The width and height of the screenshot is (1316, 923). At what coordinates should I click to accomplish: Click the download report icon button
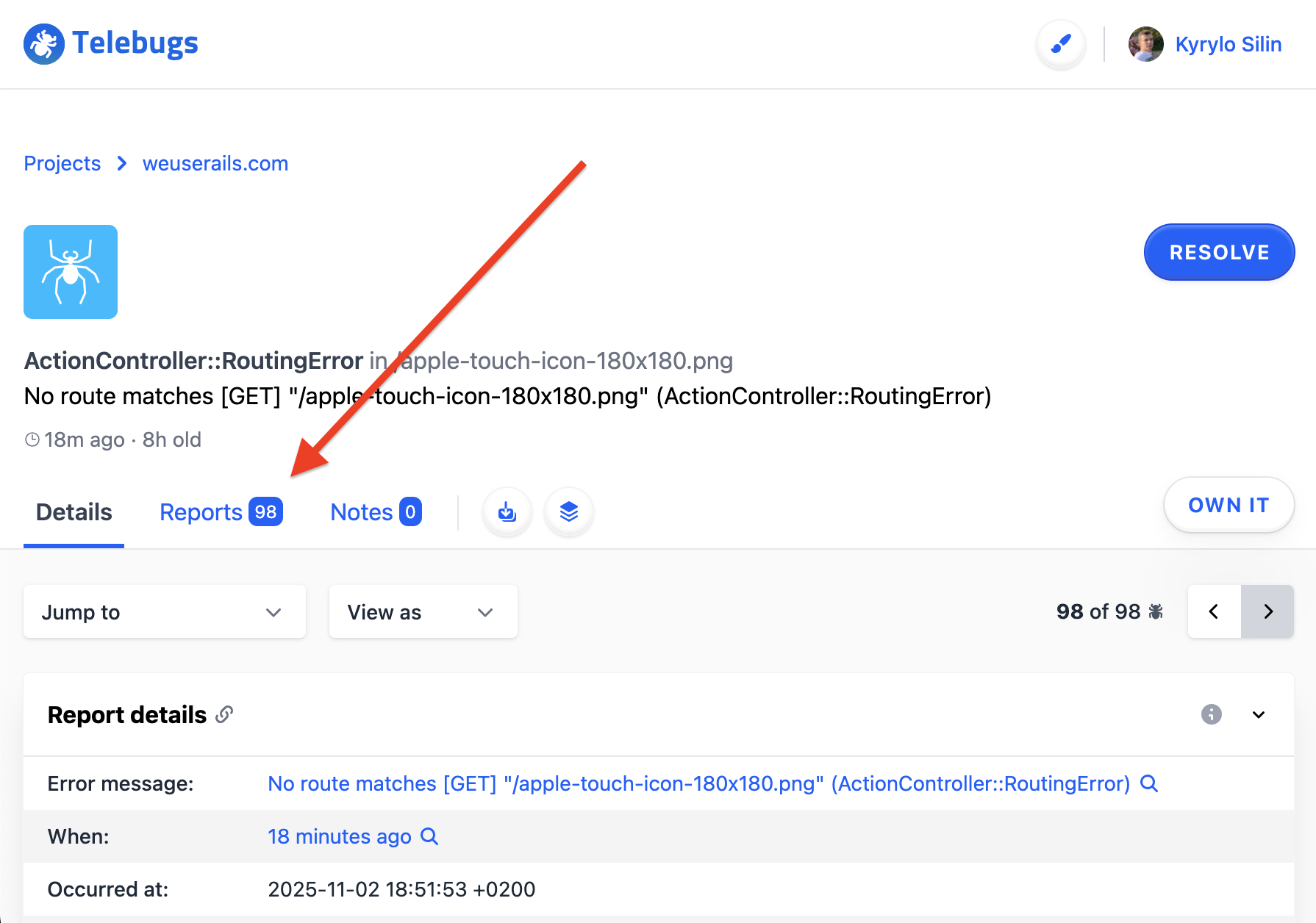tap(507, 511)
